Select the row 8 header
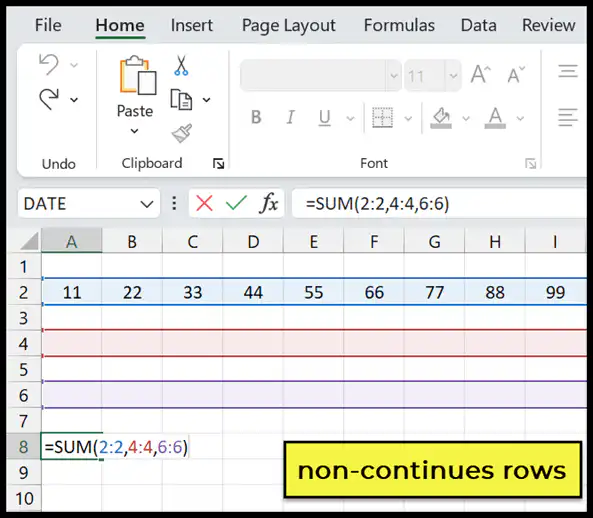Image resolution: width=593 pixels, height=518 pixels. (24, 447)
